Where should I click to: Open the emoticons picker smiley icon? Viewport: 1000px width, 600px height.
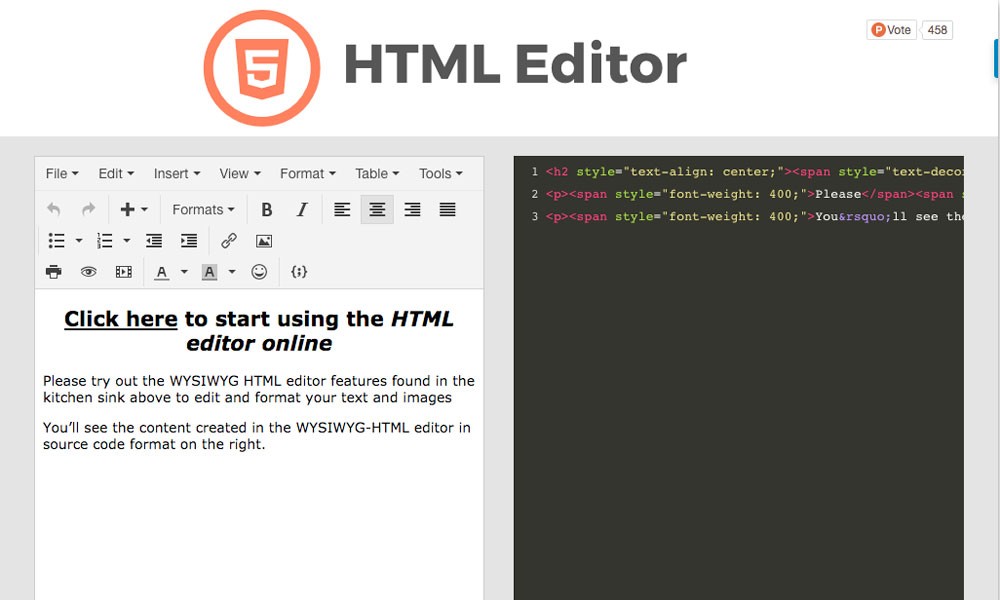(259, 272)
